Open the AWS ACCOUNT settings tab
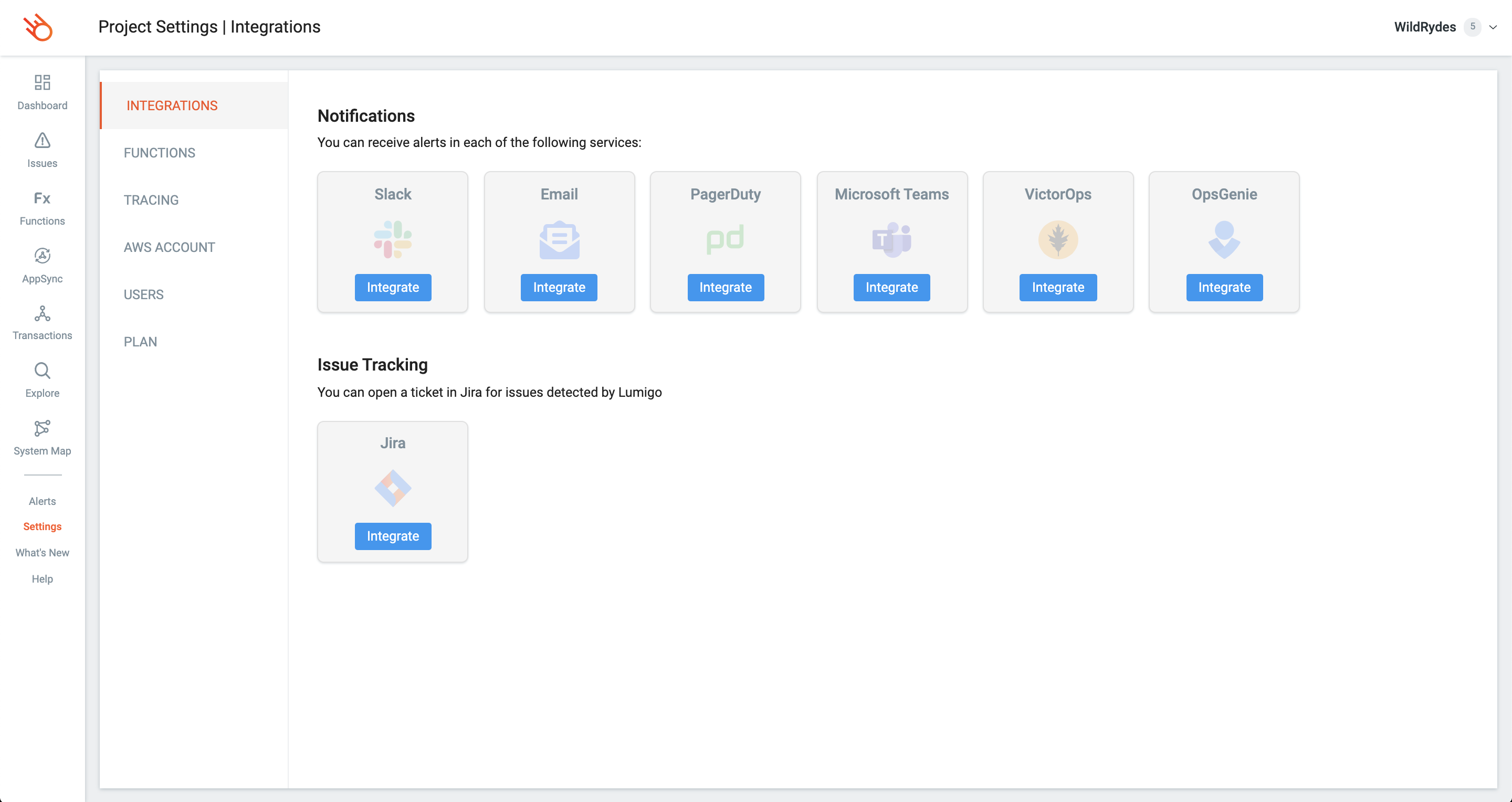 pyautogui.click(x=170, y=248)
